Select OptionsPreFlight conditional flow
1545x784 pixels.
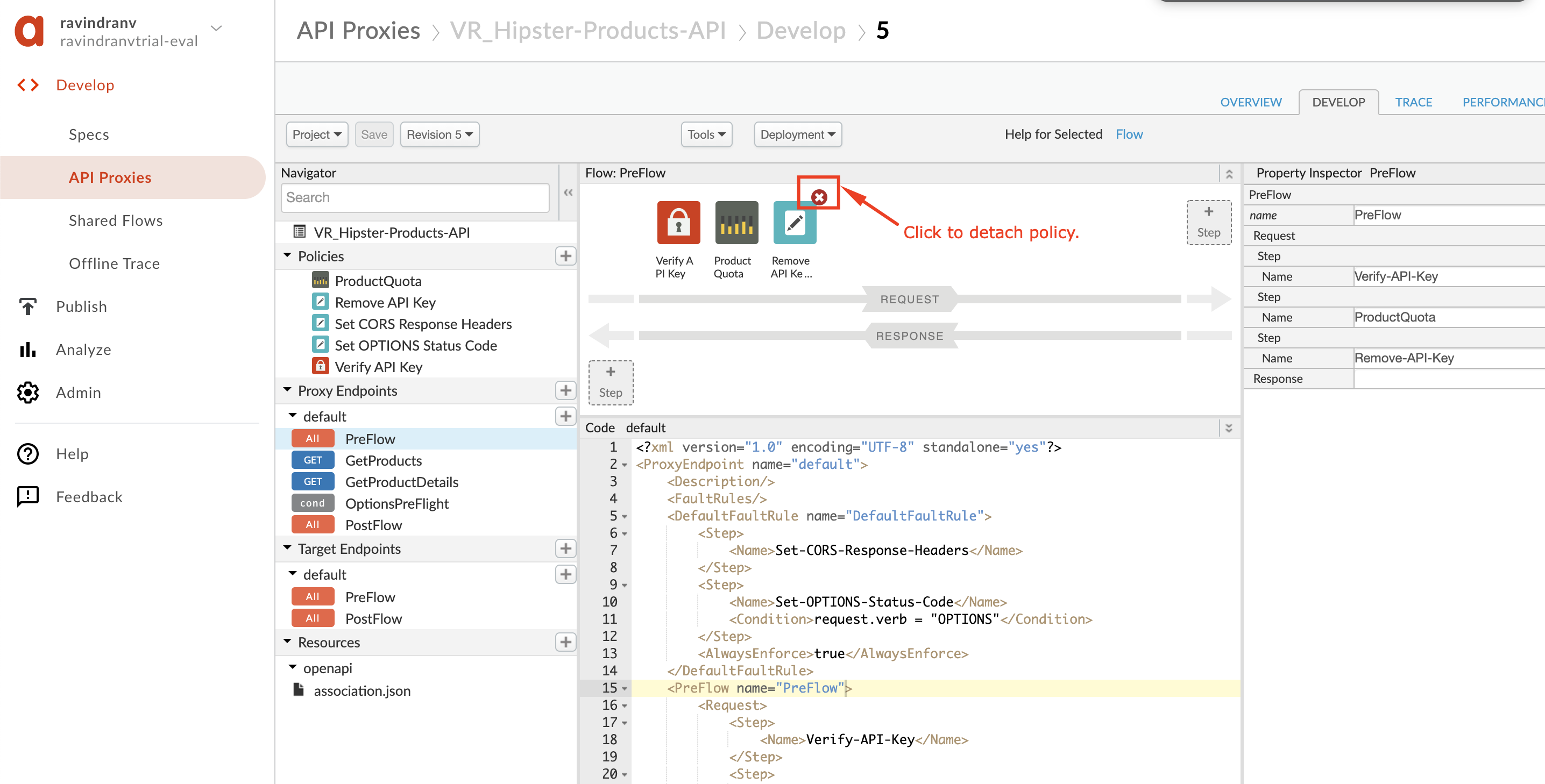pyautogui.click(x=397, y=503)
